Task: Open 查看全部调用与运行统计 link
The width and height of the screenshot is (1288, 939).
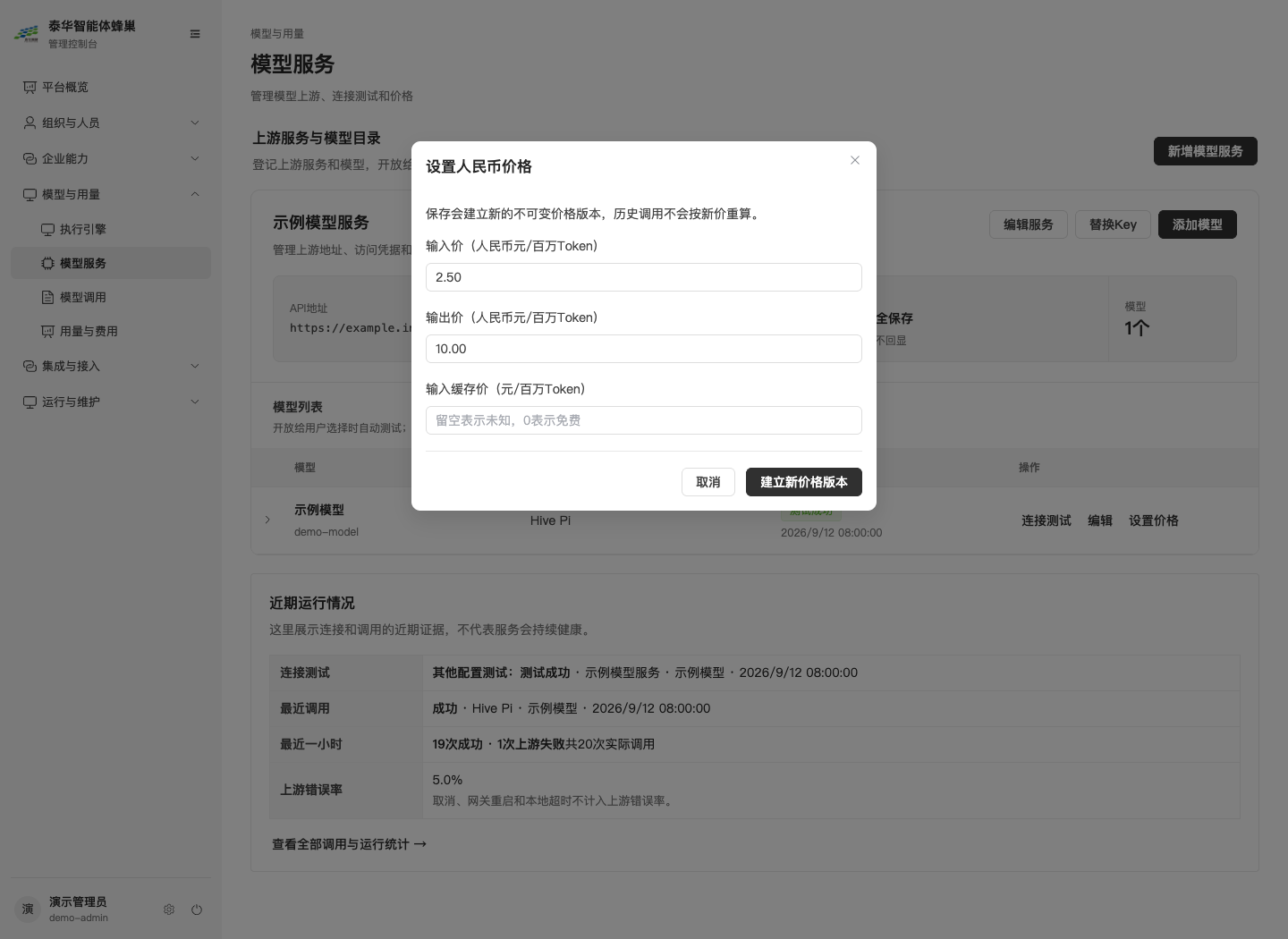Action: [x=350, y=844]
